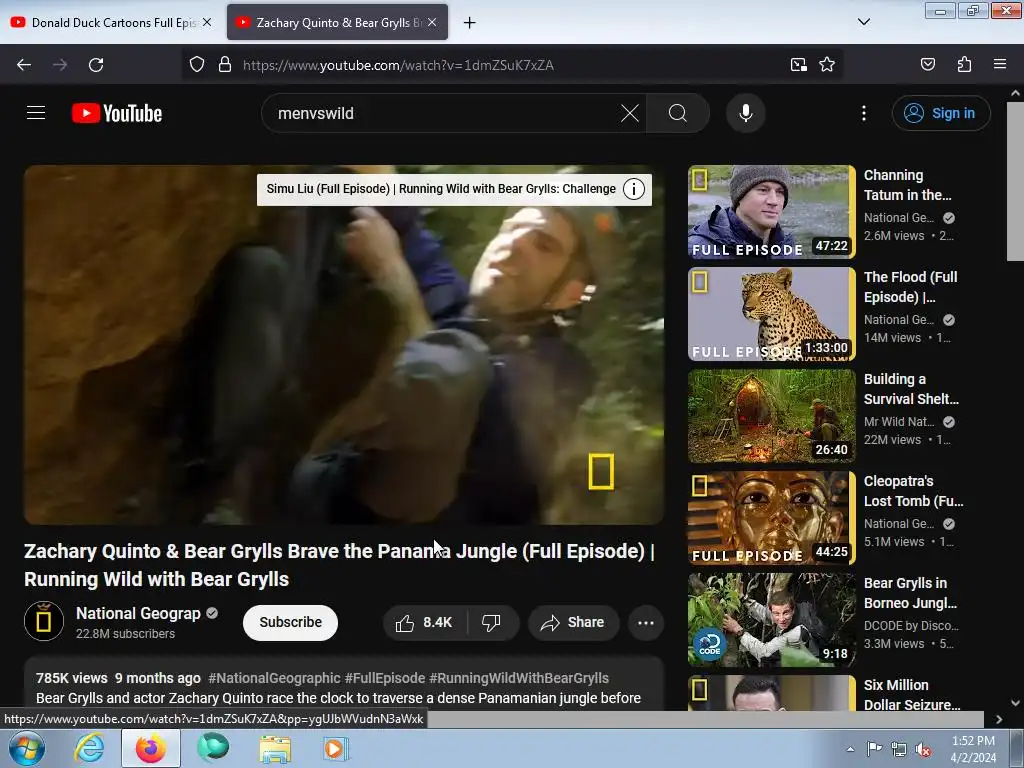The image size is (1024, 768).
Task: Click 'Six Million Dollar Seizure' title
Action: pos(912,695)
